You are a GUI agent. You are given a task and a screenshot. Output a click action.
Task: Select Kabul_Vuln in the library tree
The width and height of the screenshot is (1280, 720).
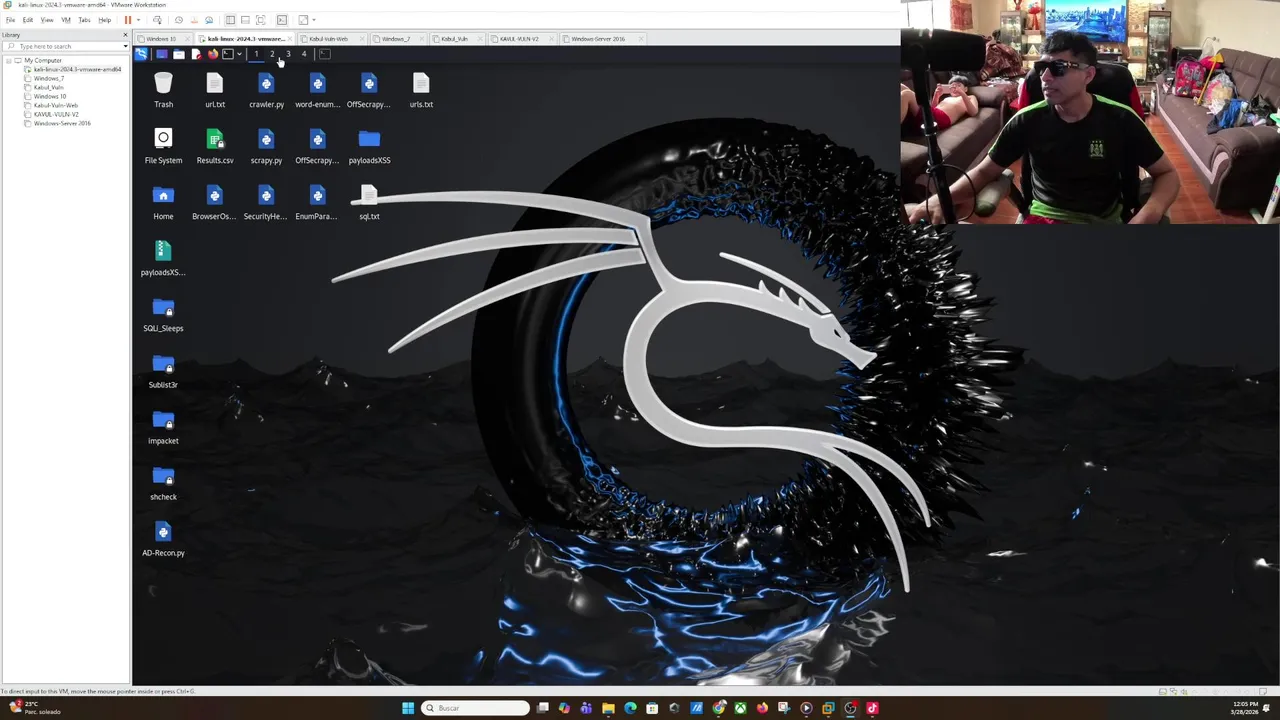click(48, 87)
